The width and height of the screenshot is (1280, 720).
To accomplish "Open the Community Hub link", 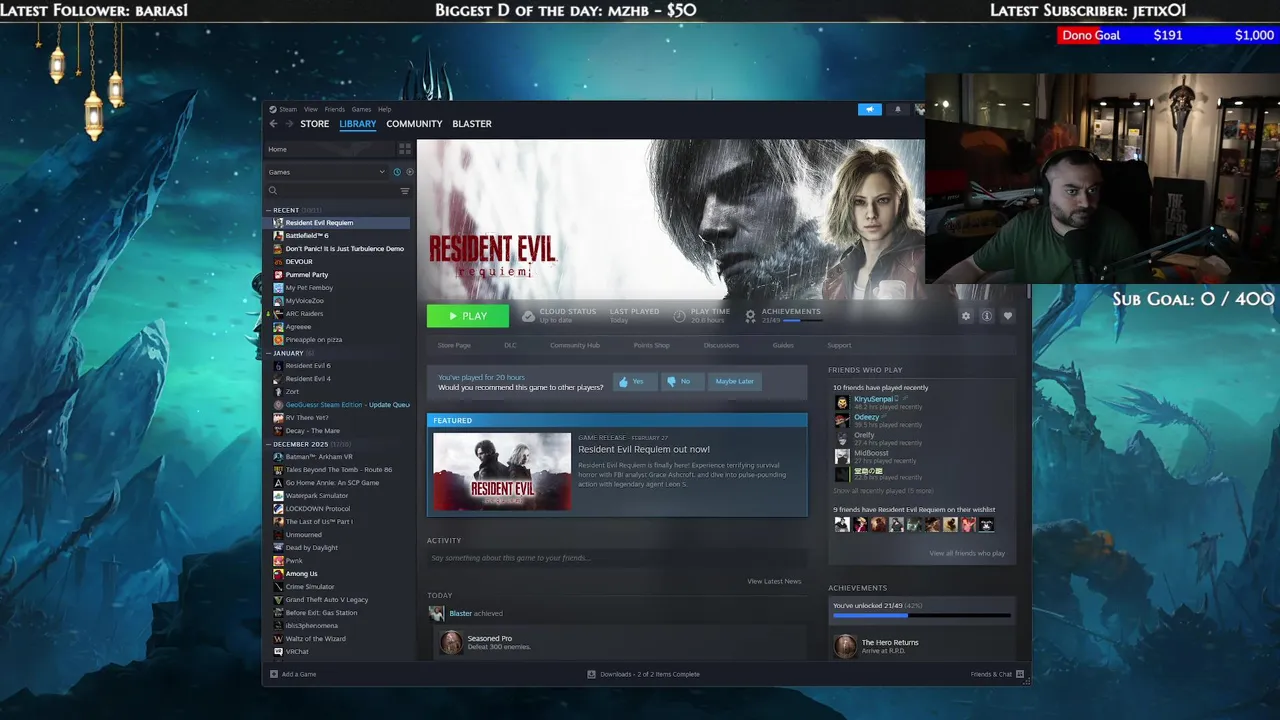I will pos(575,345).
